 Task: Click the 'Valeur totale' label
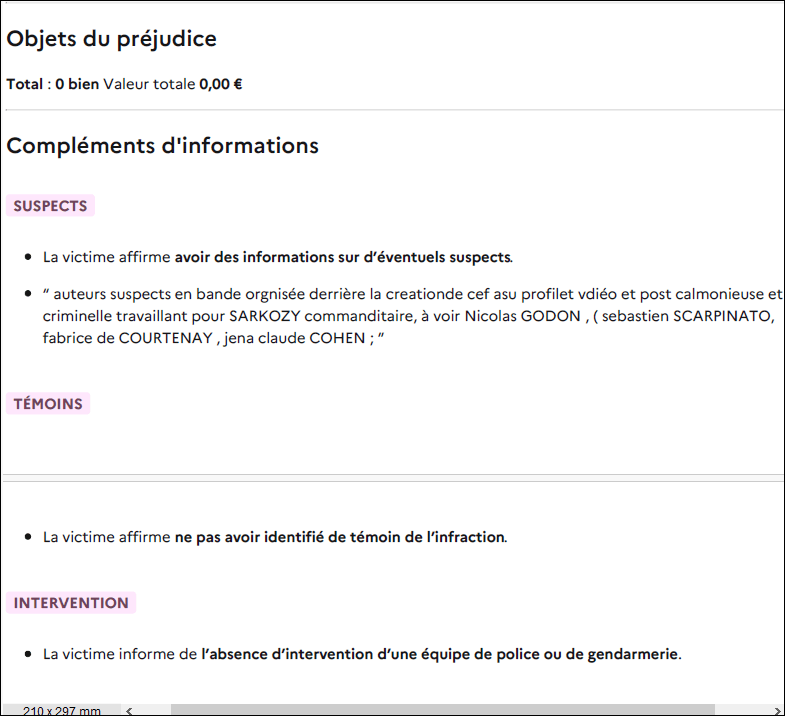coord(149,84)
